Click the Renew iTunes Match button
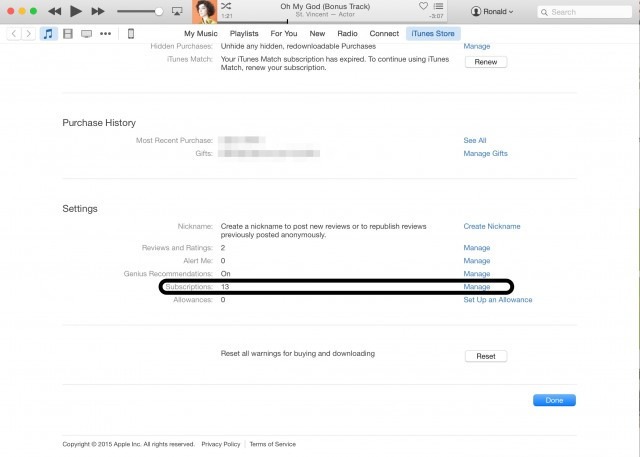Screen dimensions: 640x457 coord(486,62)
